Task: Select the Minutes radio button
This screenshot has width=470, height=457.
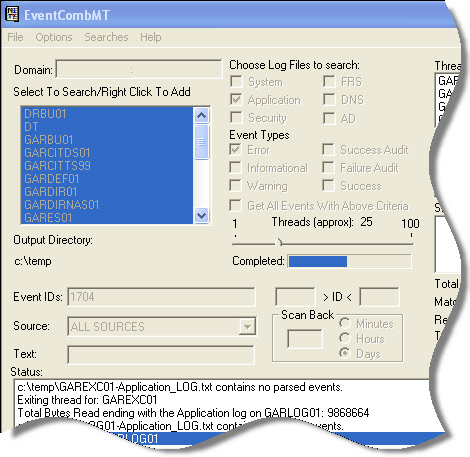Action: click(x=345, y=323)
